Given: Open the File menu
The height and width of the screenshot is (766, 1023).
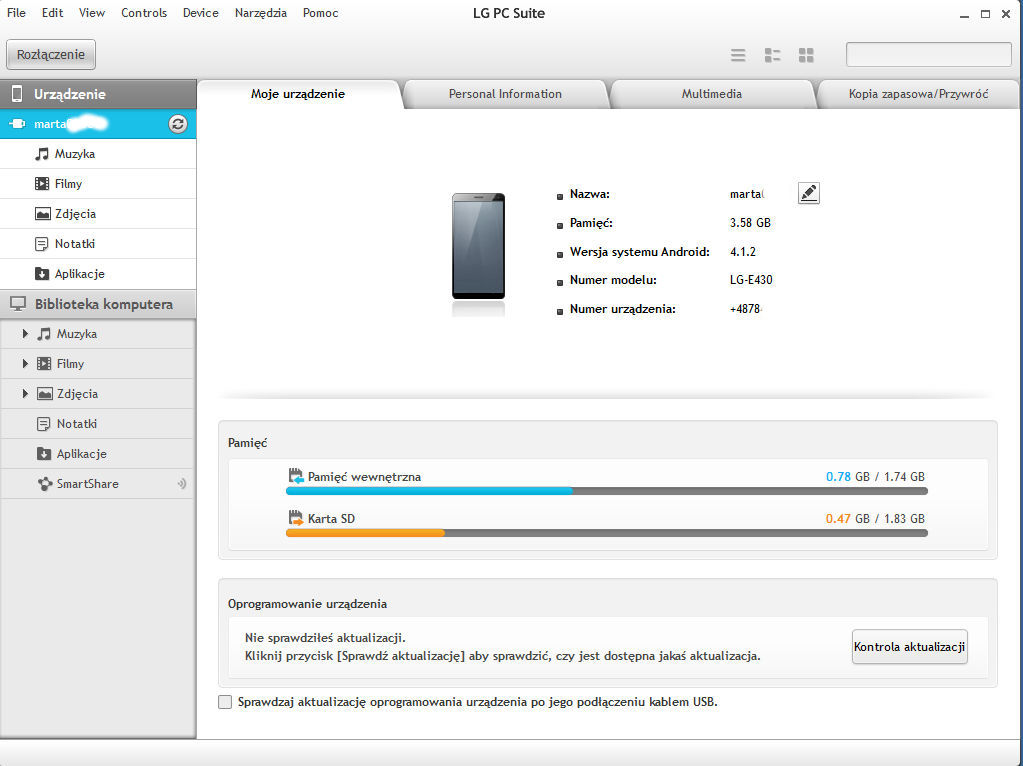Looking at the screenshot, I should pyautogui.click(x=16, y=13).
